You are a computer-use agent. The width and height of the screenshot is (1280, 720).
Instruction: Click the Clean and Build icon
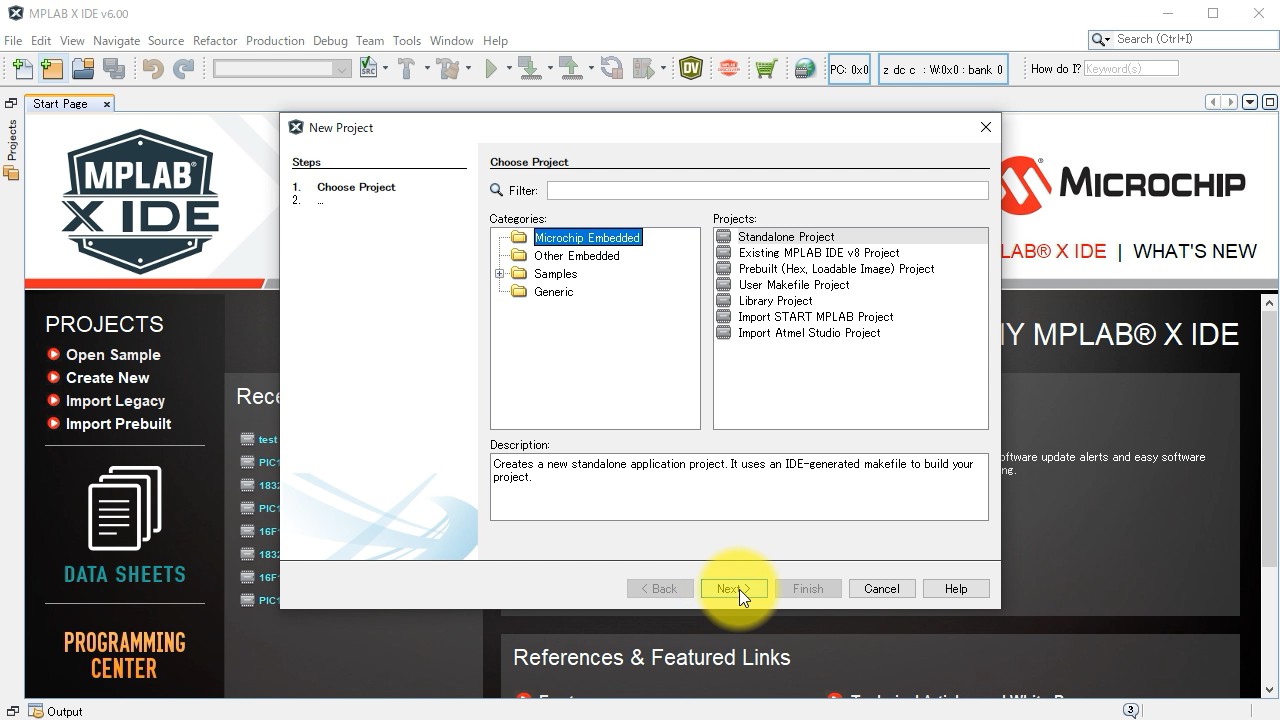[447, 68]
